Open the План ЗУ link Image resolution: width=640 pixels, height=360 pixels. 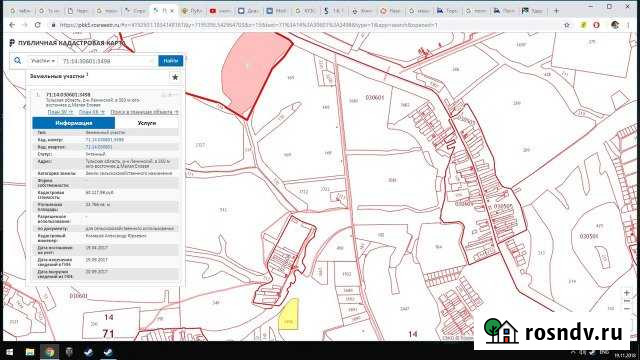tap(60, 112)
